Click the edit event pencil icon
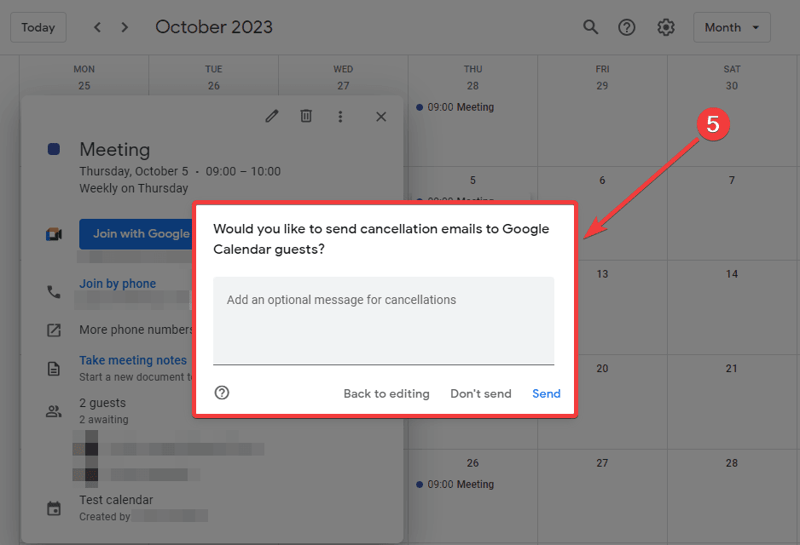The image size is (800, 545). click(x=272, y=116)
